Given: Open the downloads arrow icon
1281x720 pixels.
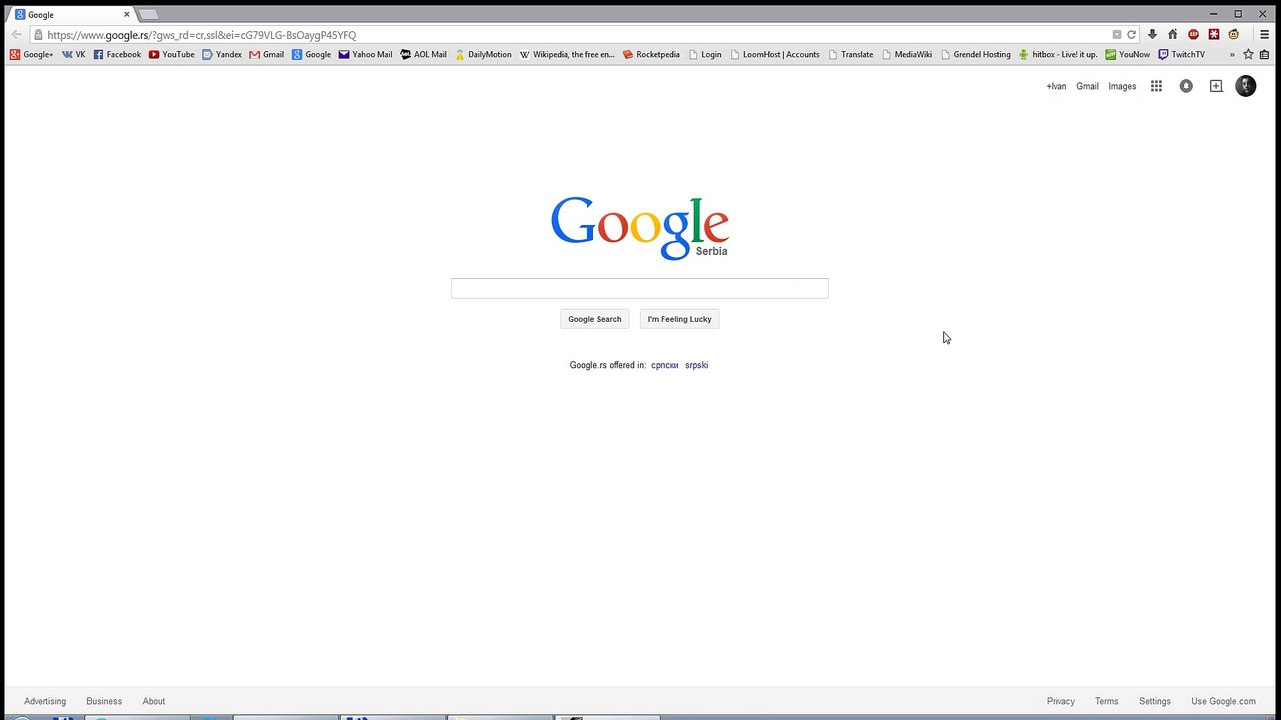Looking at the screenshot, I should coord(1152,34).
